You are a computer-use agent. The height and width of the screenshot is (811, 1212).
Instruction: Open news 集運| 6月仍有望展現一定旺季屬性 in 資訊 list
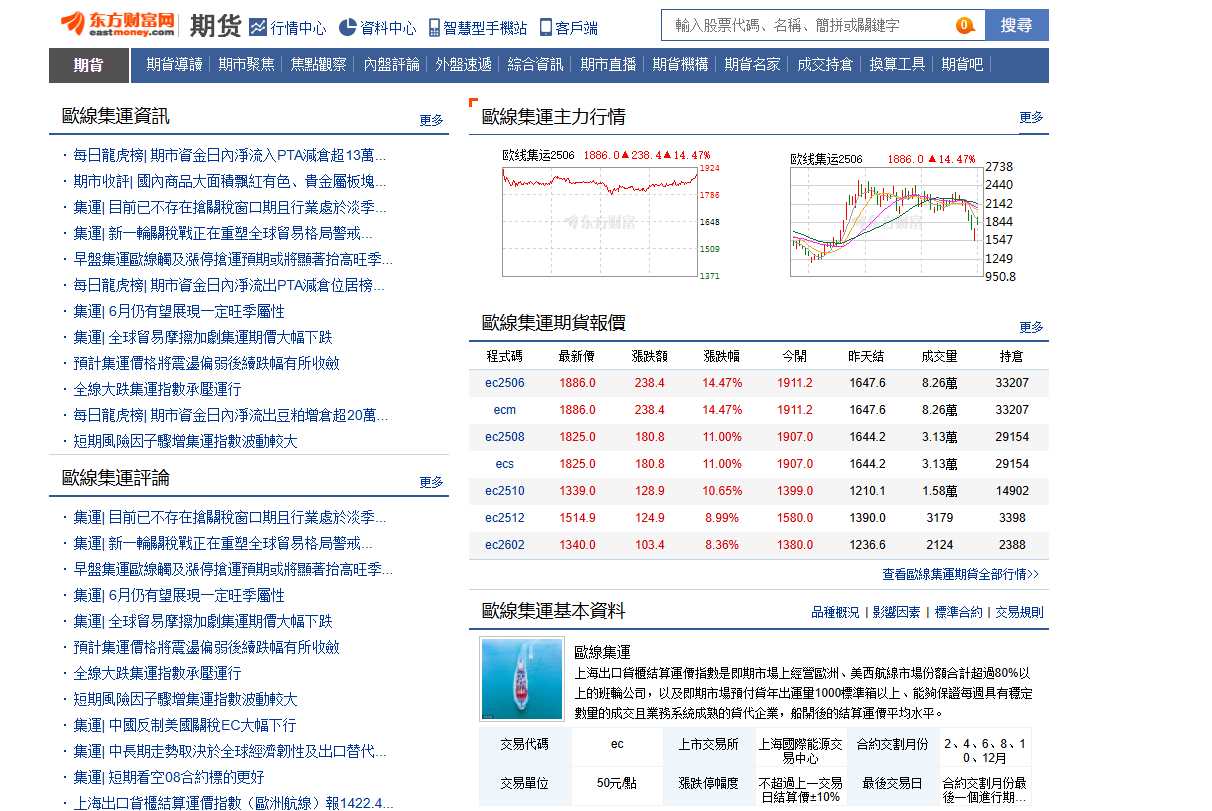click(x=179, y=311)
